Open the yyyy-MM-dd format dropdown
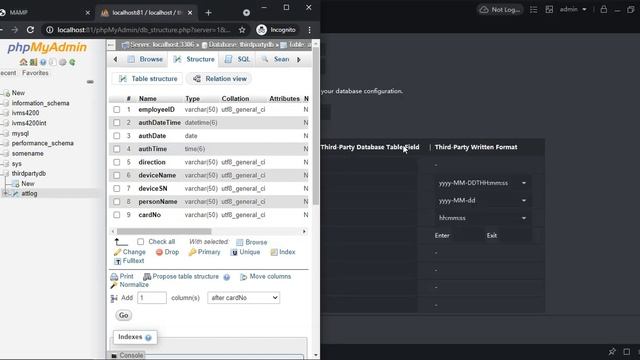640x360 pixels. (482, 200)
